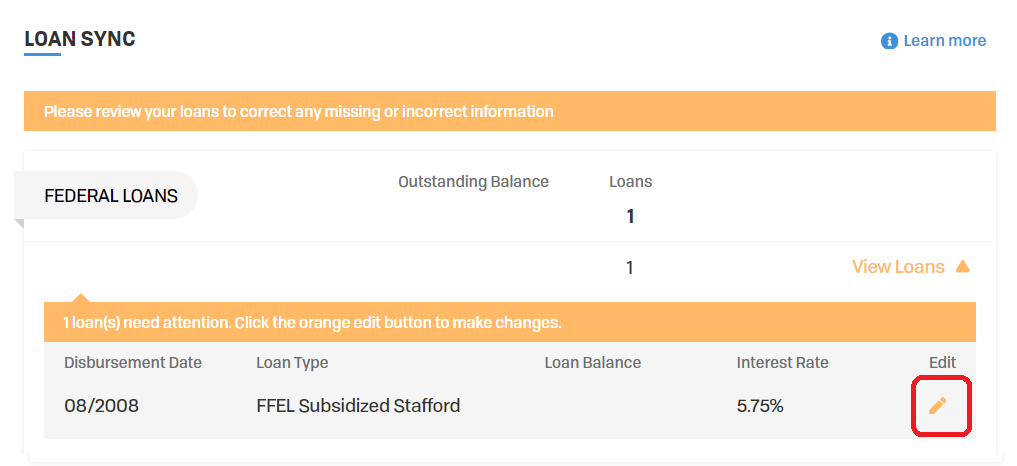
Task: Click the 08/2008 disbursement date
Action: pos(101,406)
